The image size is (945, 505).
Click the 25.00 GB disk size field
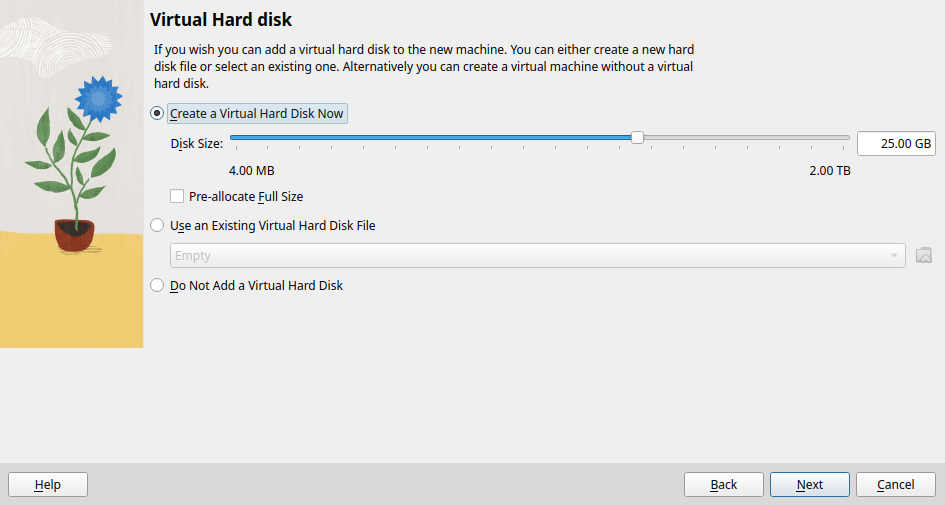pyautogui.click(x=896, y=143)
